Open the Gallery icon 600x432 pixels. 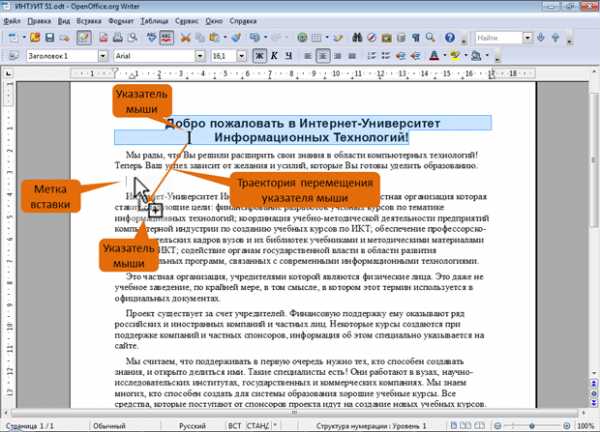[x=386, y=37]
